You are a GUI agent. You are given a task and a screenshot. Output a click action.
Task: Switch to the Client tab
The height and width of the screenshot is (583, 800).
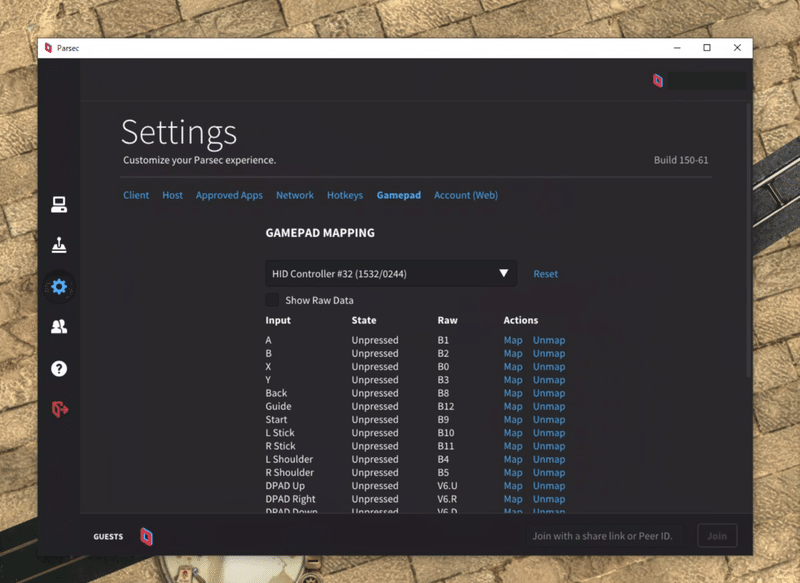click(136, 195)
